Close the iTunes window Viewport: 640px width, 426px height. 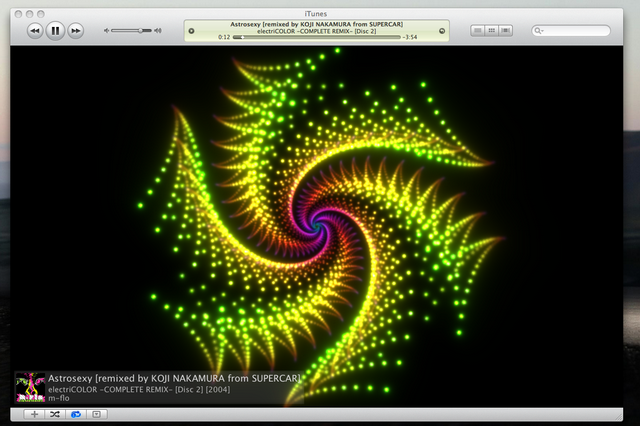18,14
